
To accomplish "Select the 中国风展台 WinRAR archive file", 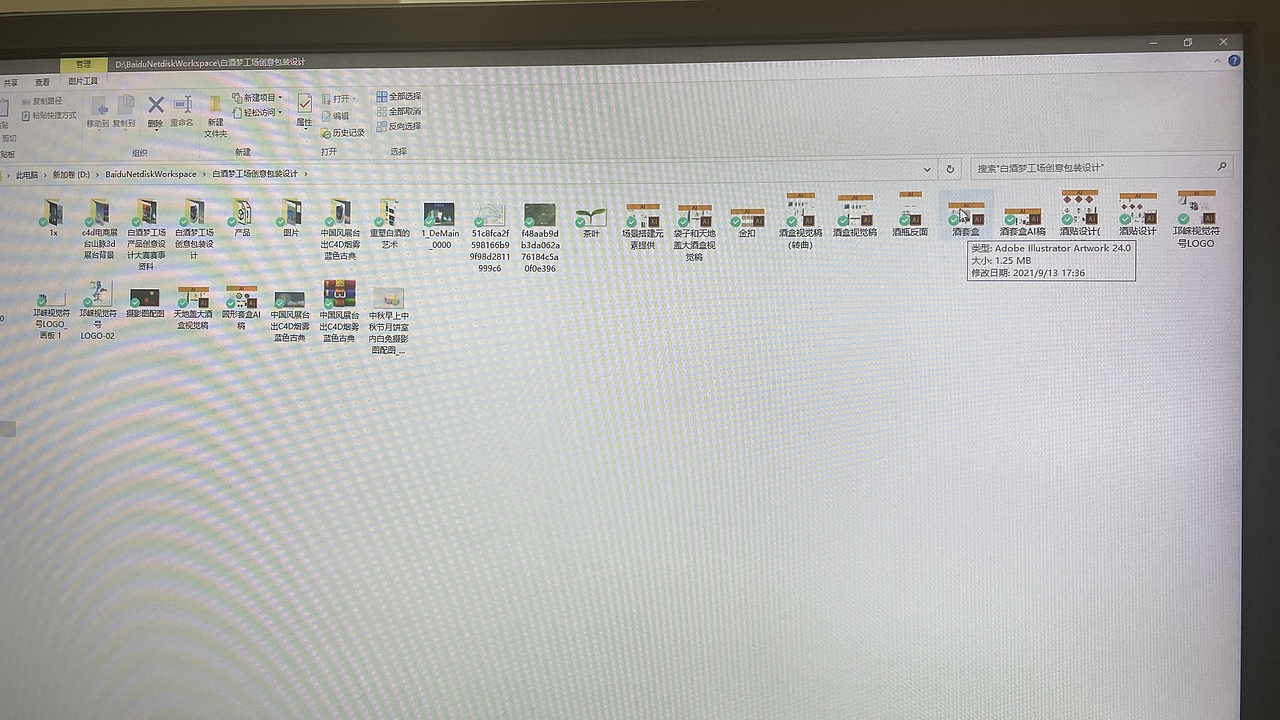I will click(339, 312).
